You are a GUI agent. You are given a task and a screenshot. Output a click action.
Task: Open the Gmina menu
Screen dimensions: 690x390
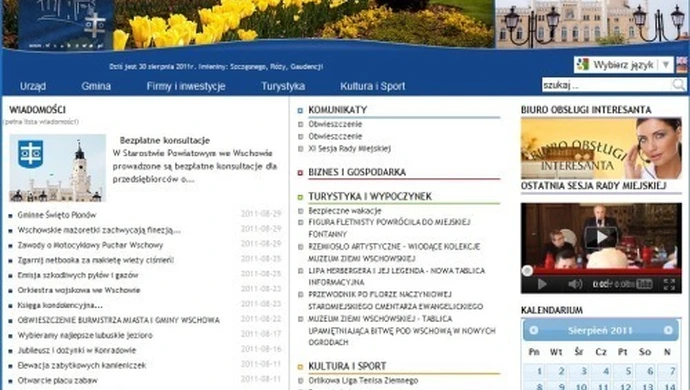(x=96, y=86)
